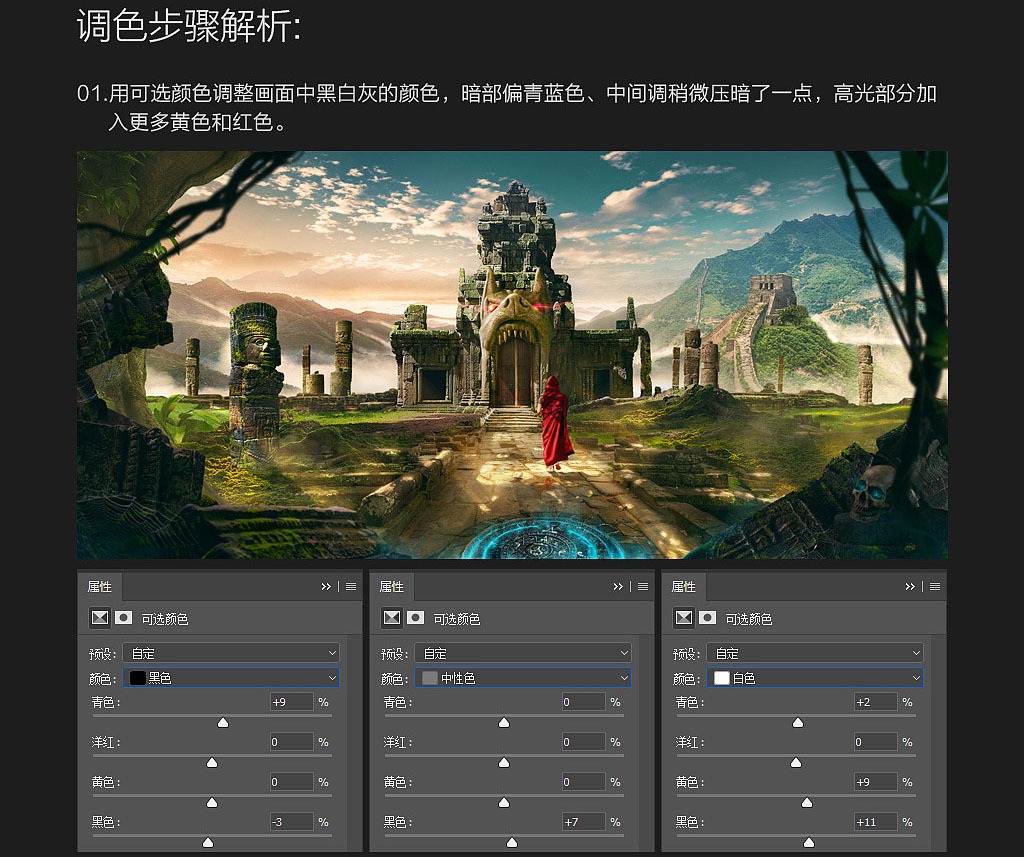The image size is (1024, 857).
Task: Open the 预设 dropdown in the 中性色 panel
Action: pos(523,653)
